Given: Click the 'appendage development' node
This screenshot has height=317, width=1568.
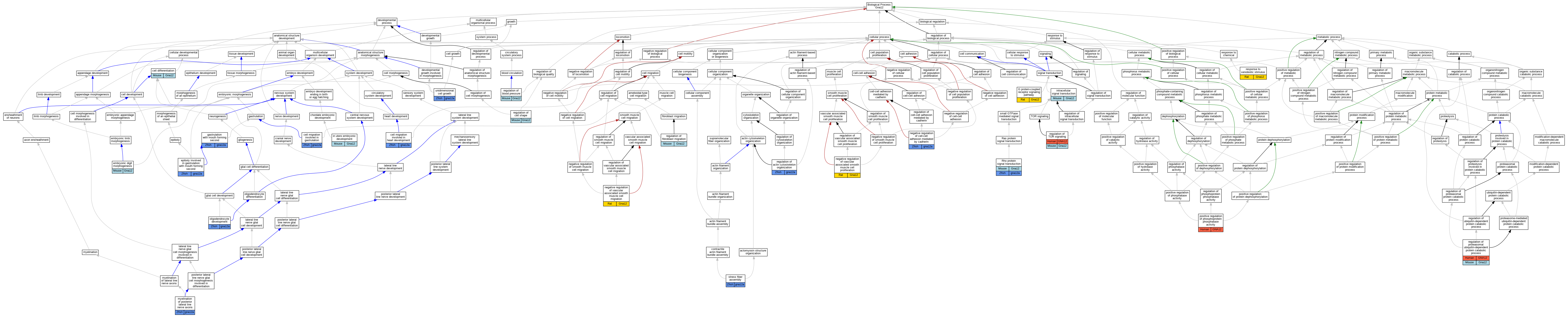Looking at the screenshot, I should (x=92, y=73).
